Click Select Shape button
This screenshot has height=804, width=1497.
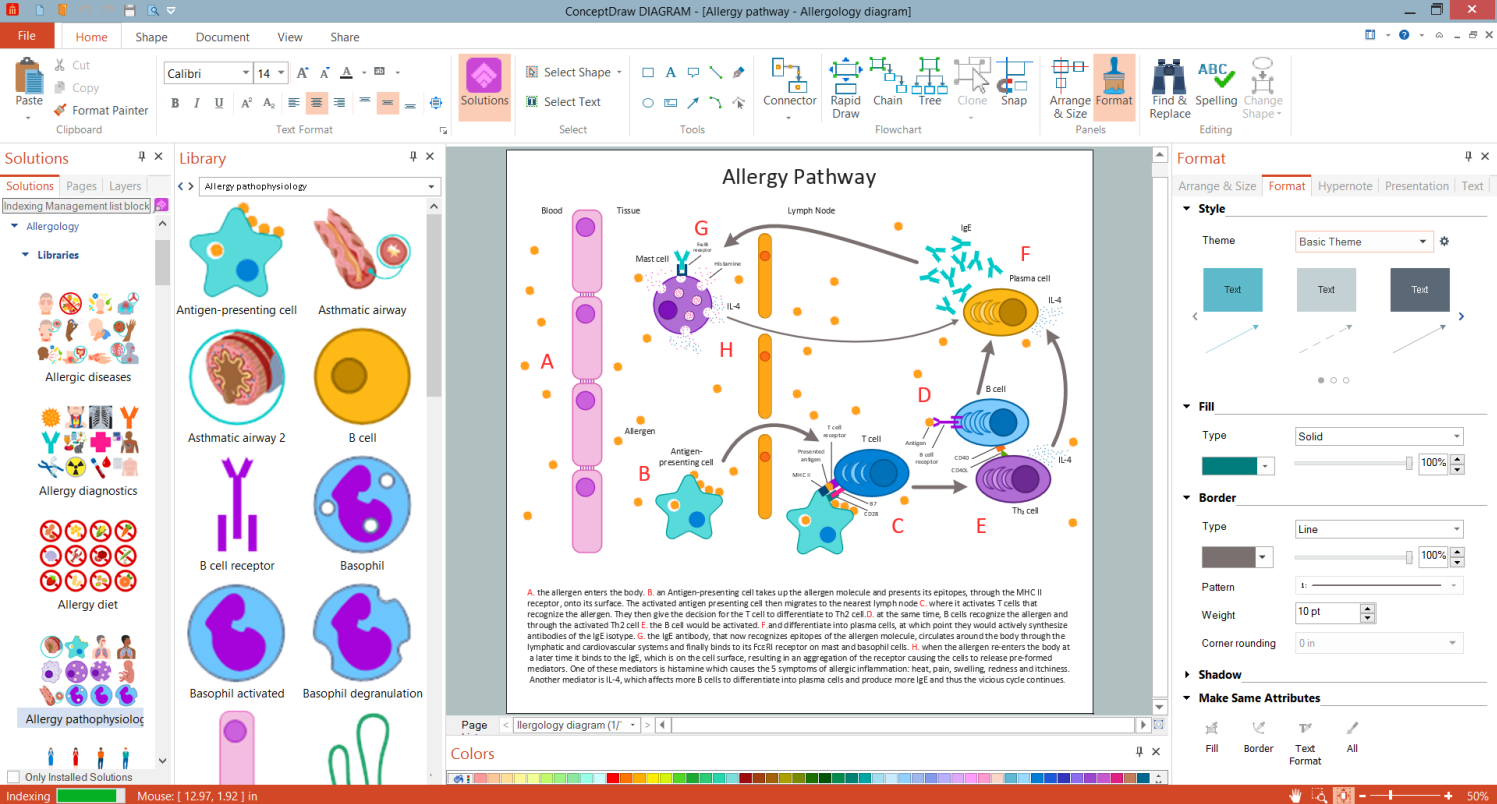click(x=572, y=72)
